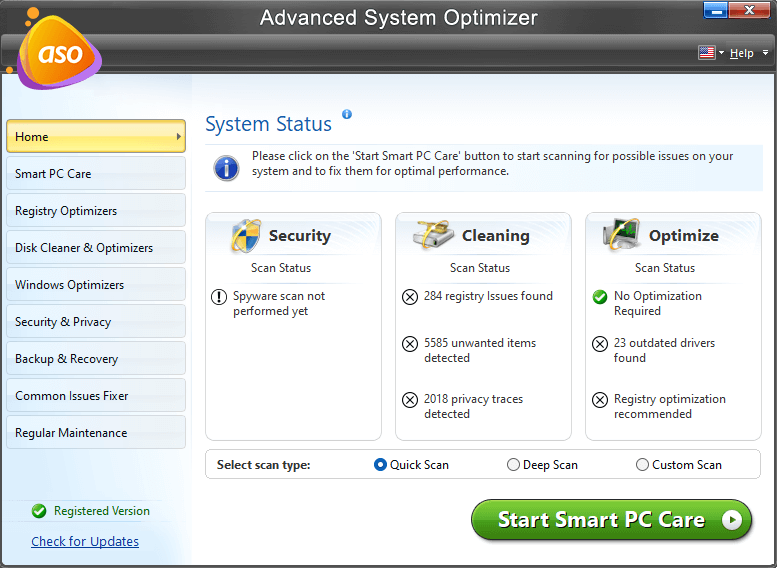Start Smart PC Care scan

click(611, 520)
